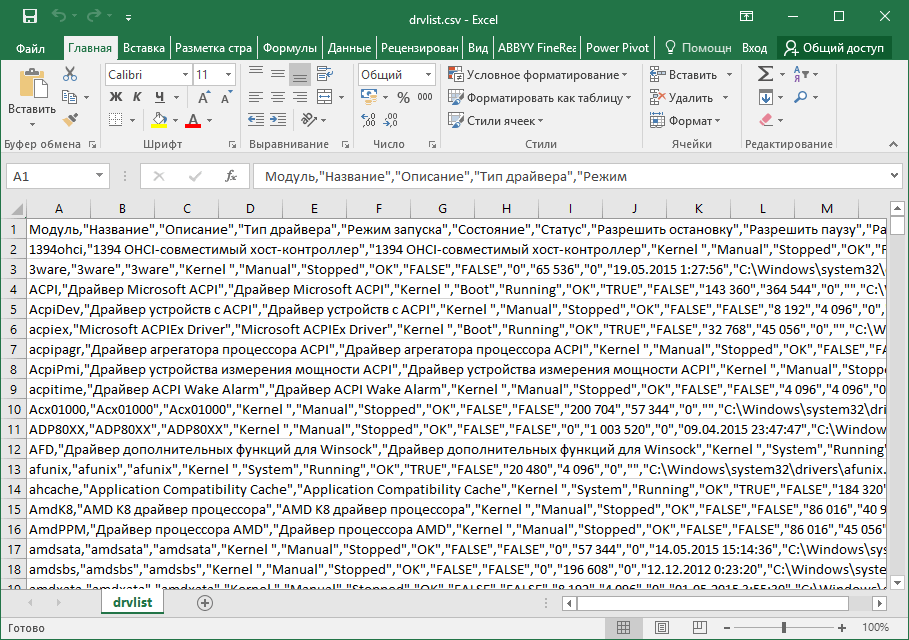Add a new sheet with plus icon
Screen dimensions: 909x640
click(x=205, y=603)
